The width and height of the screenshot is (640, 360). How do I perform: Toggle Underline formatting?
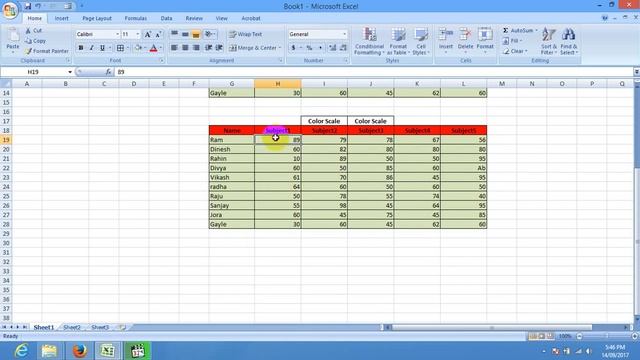pyautogui.click(x=102, y=48)
